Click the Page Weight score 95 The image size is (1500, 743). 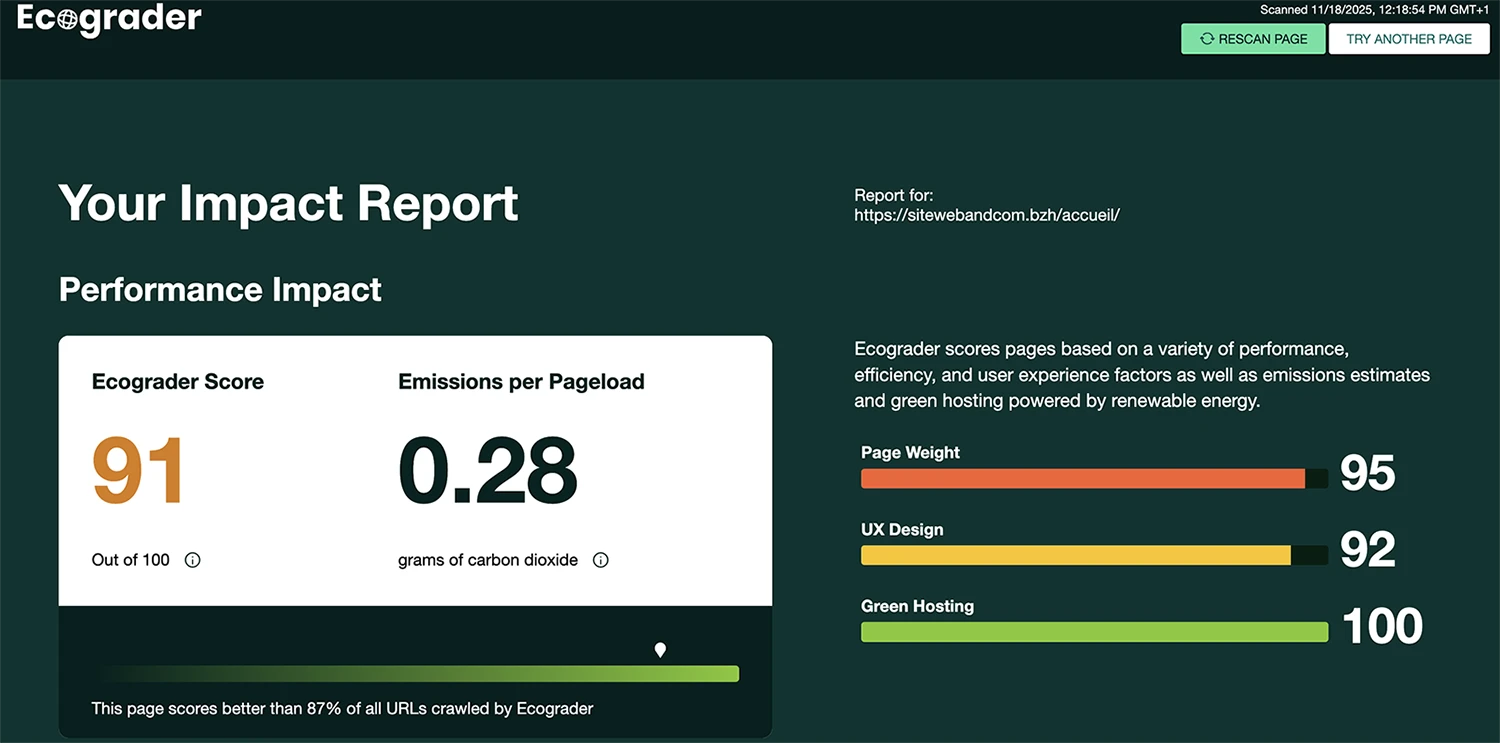click(1367, 473)
